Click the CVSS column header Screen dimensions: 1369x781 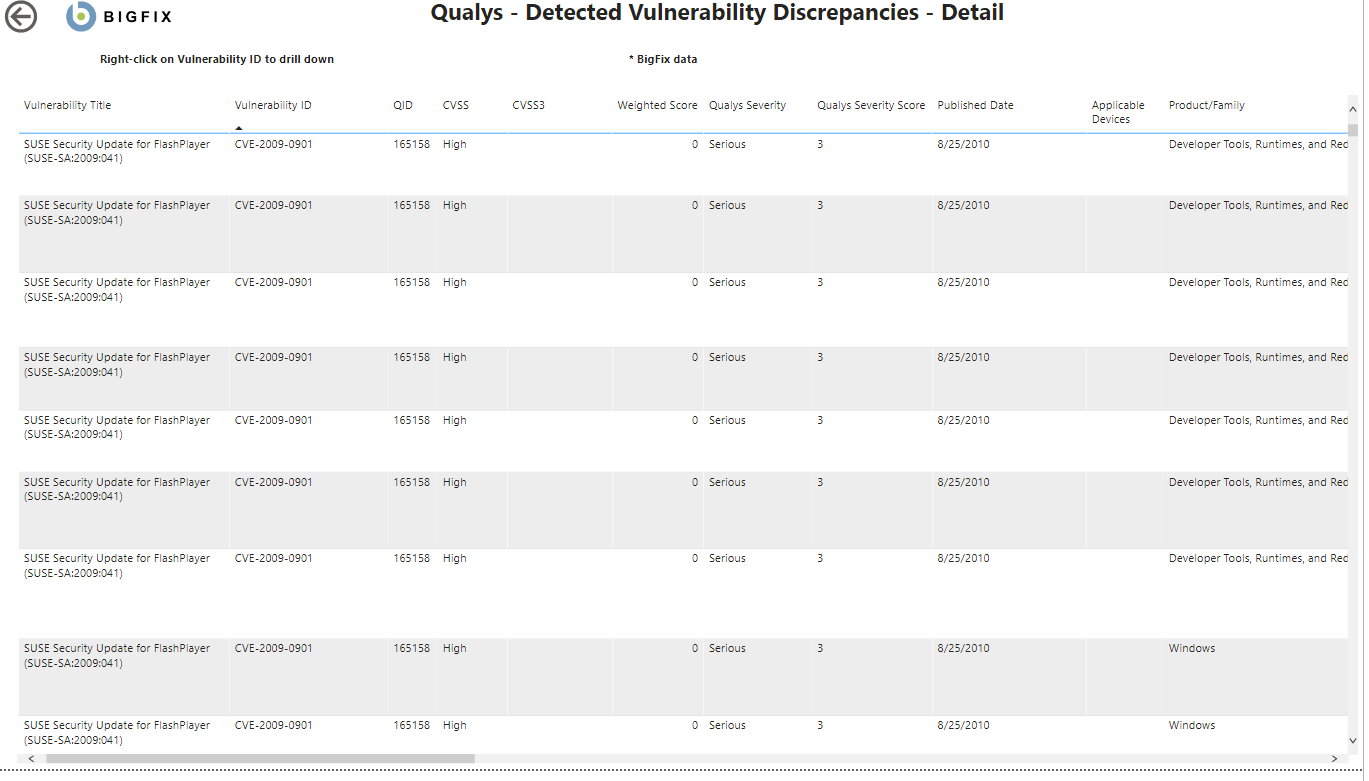pyautogui.click(x=456, y=105)
